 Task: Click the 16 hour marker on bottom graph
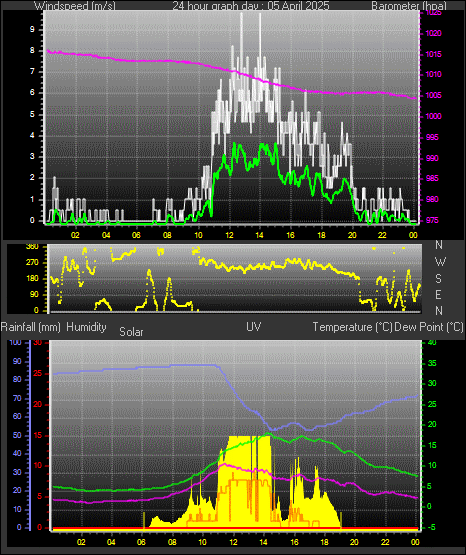click(294, 542)
